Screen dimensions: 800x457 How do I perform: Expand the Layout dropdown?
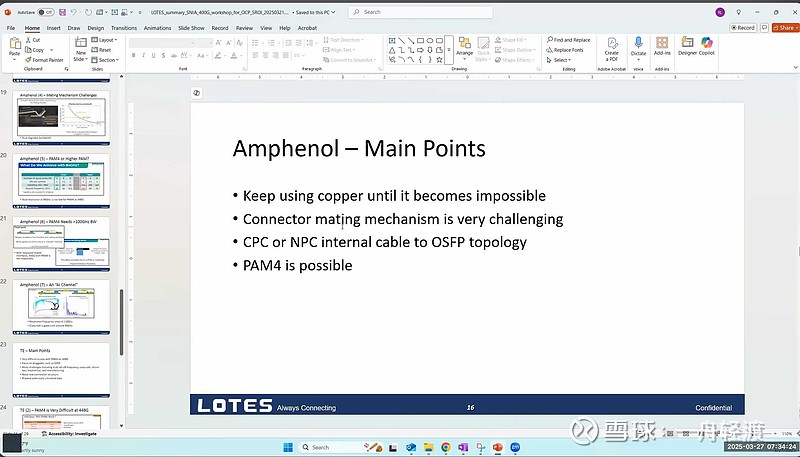click(104, 40)
